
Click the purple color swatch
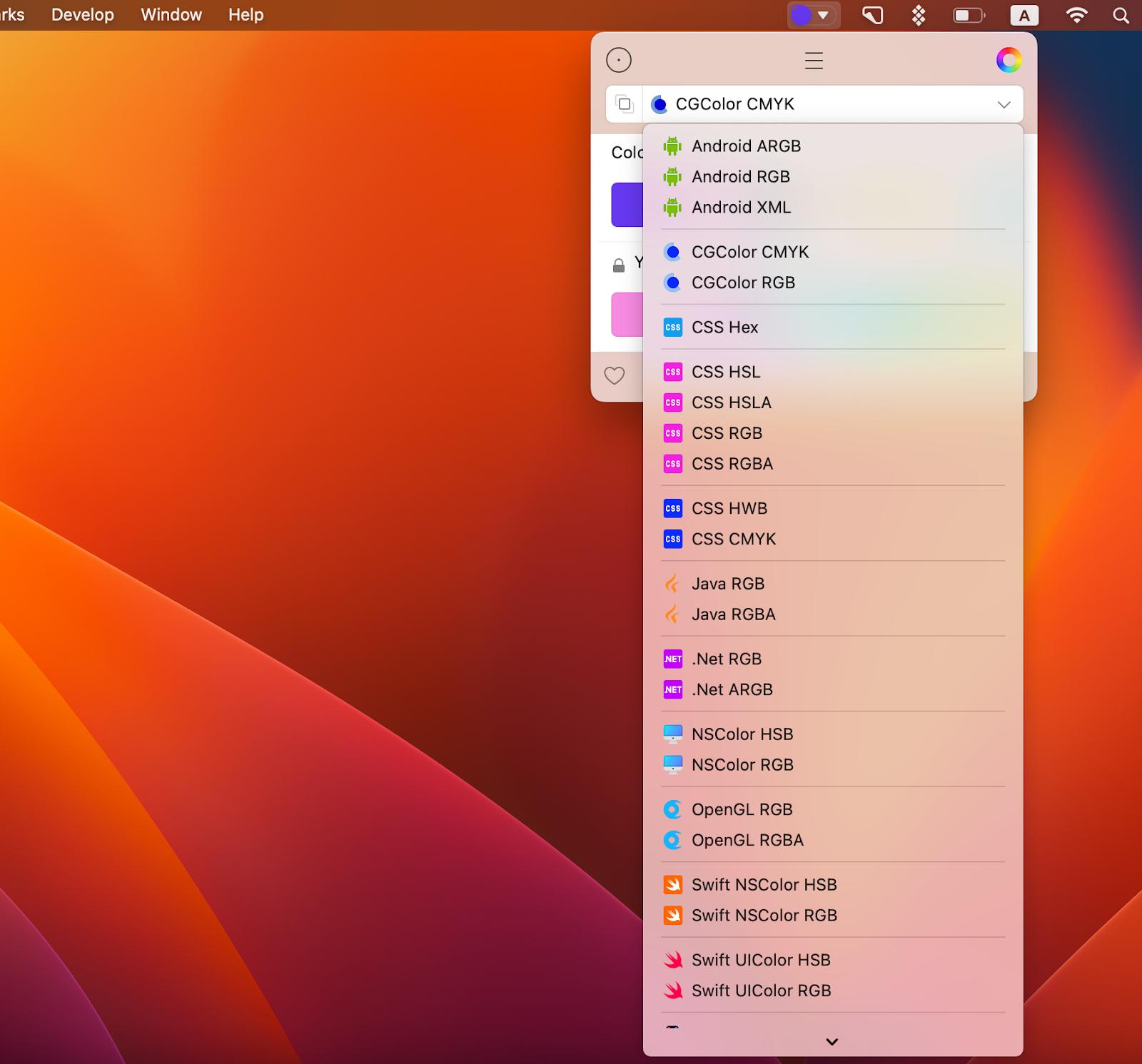[628, 205]
